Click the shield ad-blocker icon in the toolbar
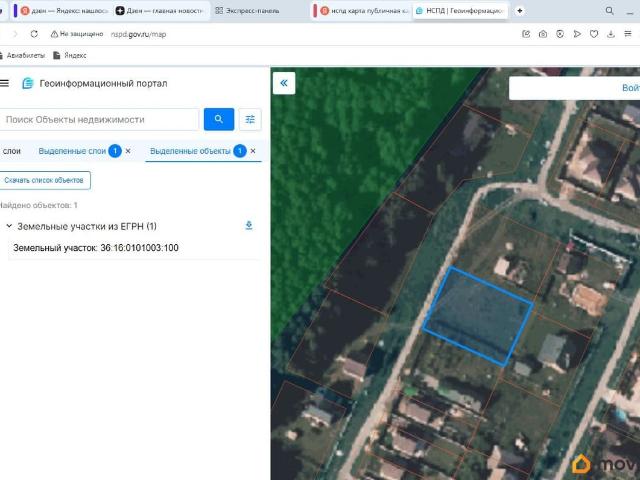Viewport: 640px width, 480px height. point(560,34)
